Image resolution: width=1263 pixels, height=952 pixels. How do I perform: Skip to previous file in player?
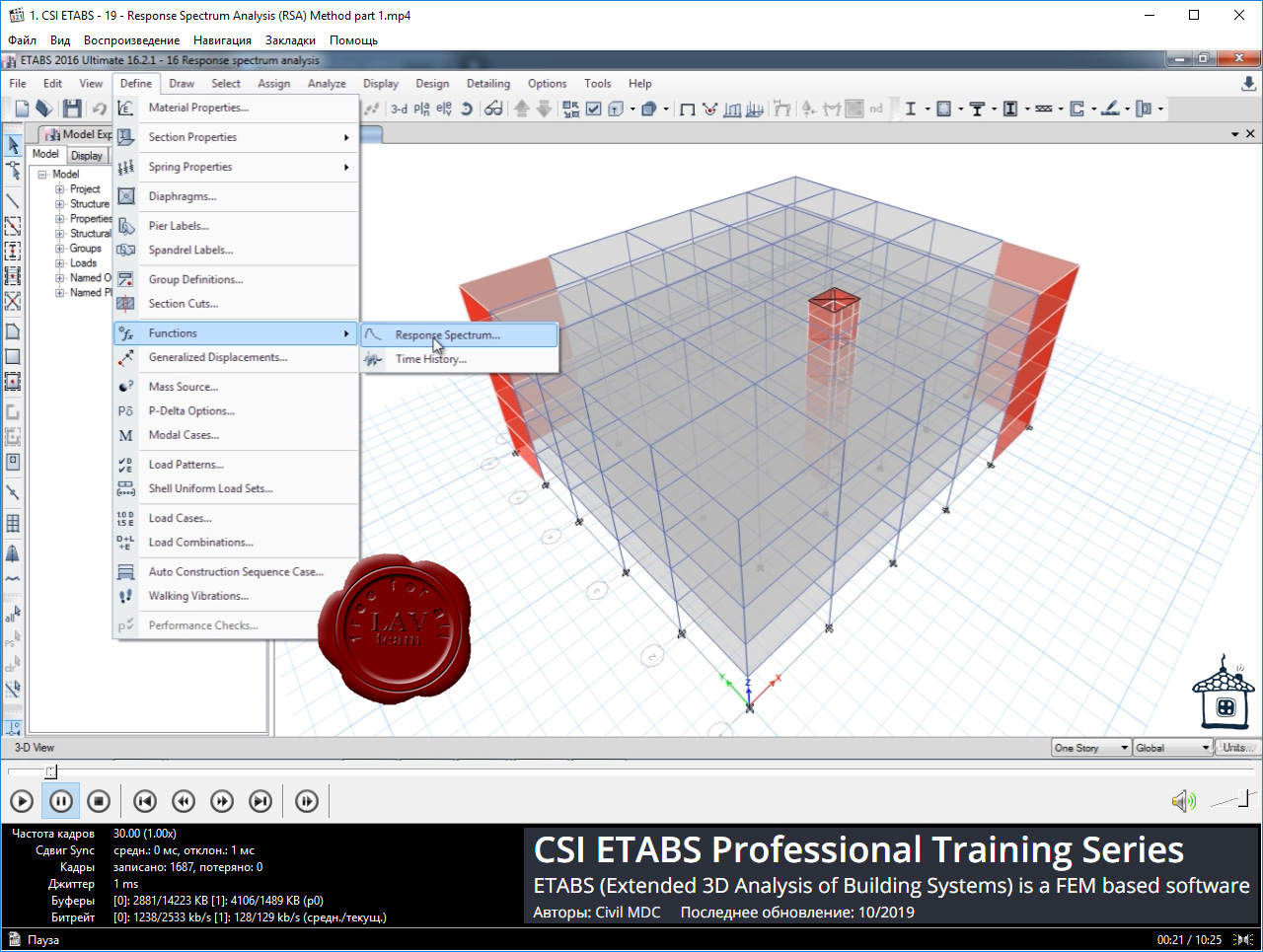click(145, 801)
